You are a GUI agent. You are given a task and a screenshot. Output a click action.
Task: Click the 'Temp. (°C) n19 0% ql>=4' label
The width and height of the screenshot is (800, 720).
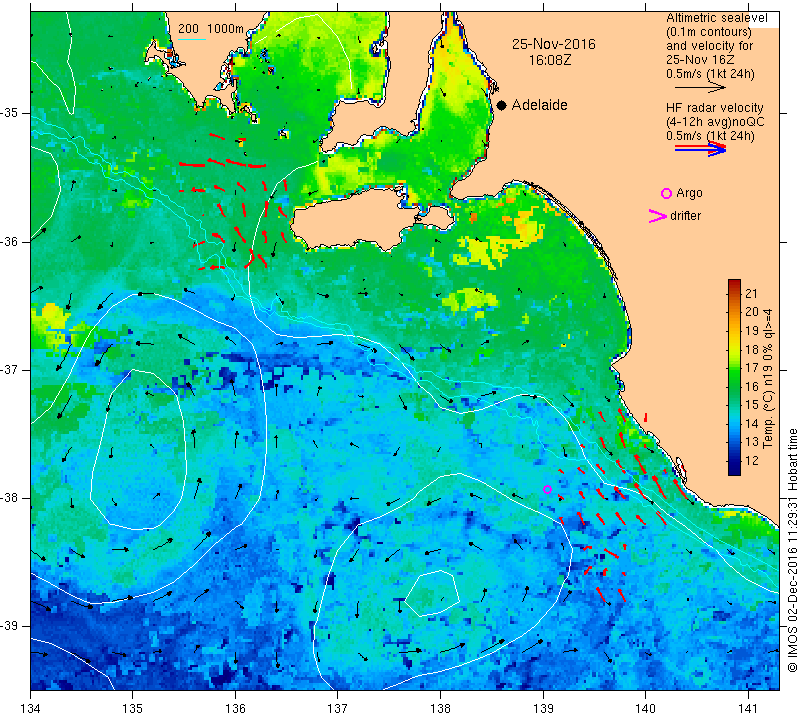coord(768,378)
